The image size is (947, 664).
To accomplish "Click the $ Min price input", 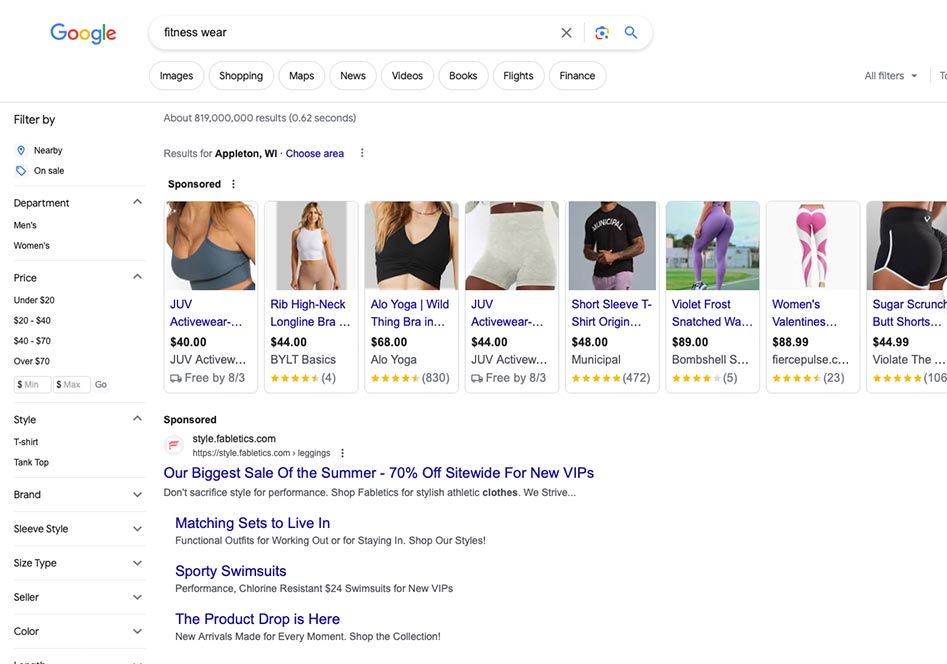I will click(32, 385).
